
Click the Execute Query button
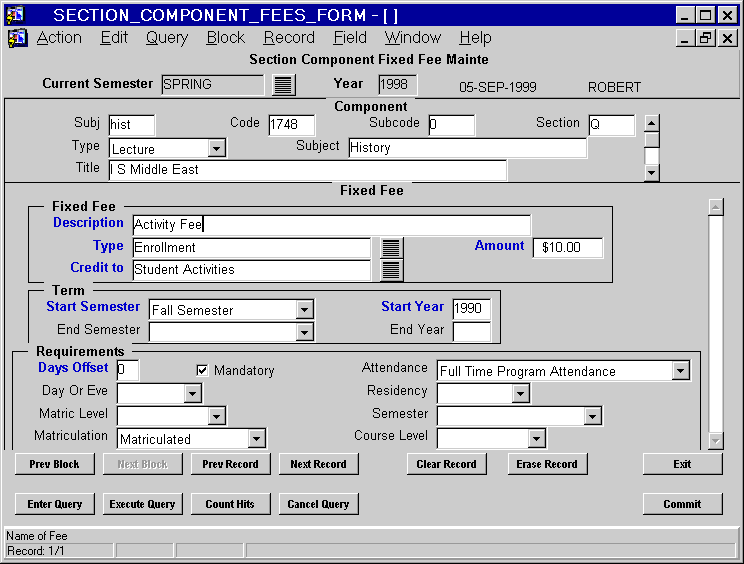[x=142, y=504]
